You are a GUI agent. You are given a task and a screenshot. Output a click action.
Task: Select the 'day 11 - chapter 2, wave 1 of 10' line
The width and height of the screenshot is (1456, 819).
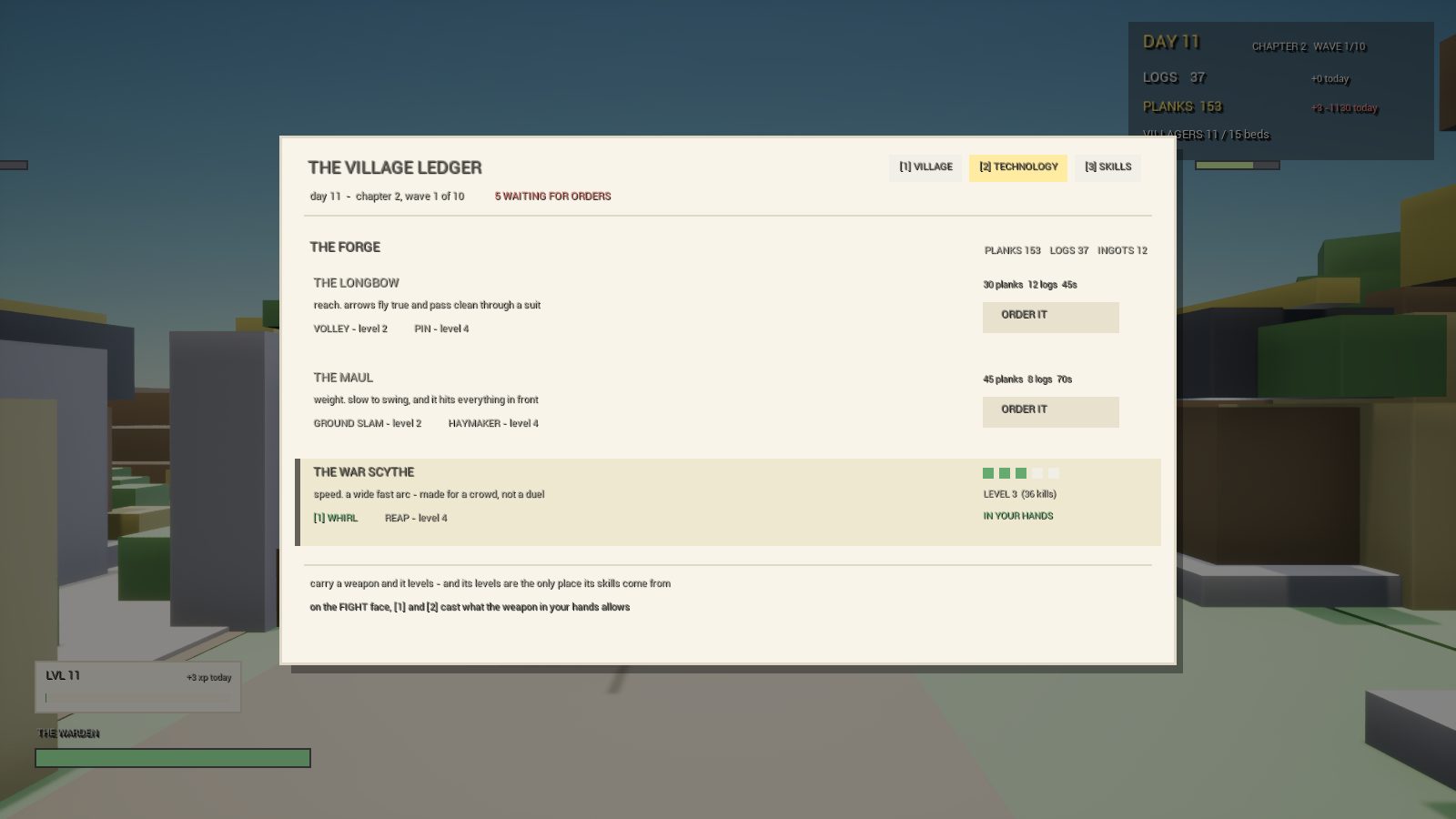pyautogui.click(x=387, y=197)
